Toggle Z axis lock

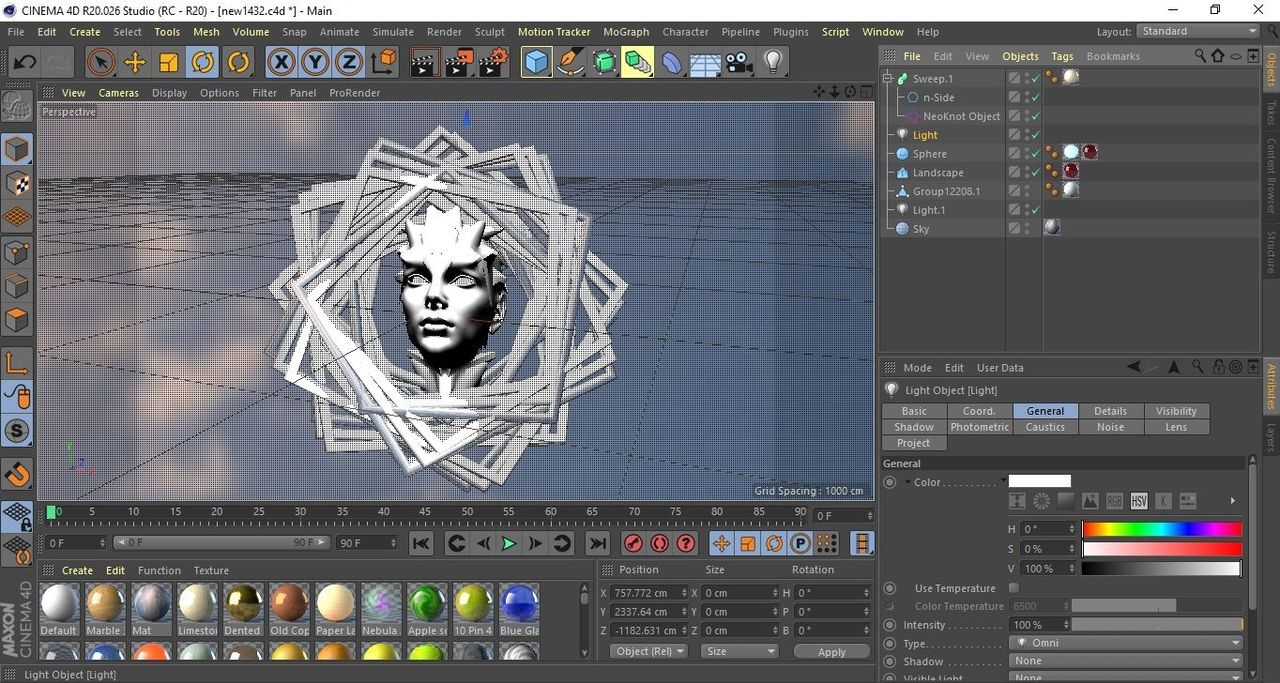click(349, 62)
